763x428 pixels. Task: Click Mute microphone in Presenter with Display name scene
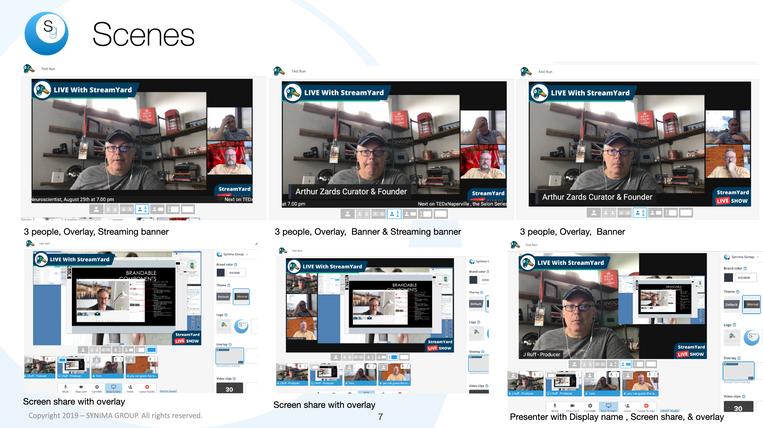coord(555,408)
